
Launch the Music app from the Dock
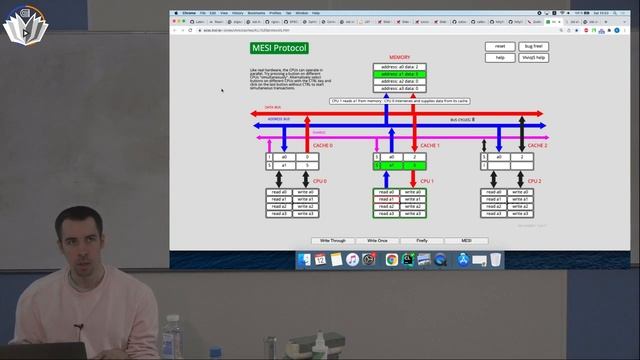(x=352, y=260)
